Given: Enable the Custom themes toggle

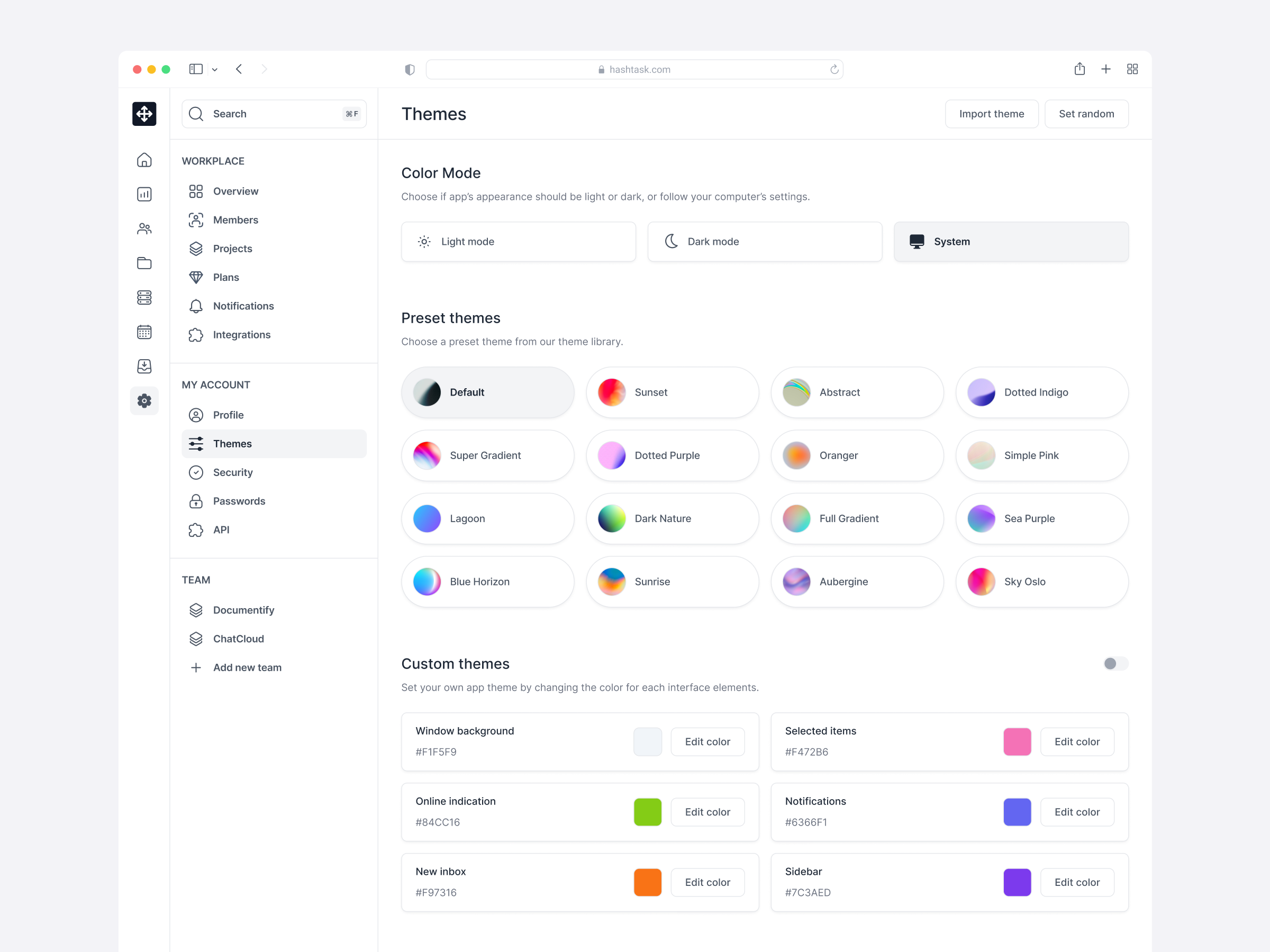Looking at the screenshot, I should click(x=1114, y=663).
